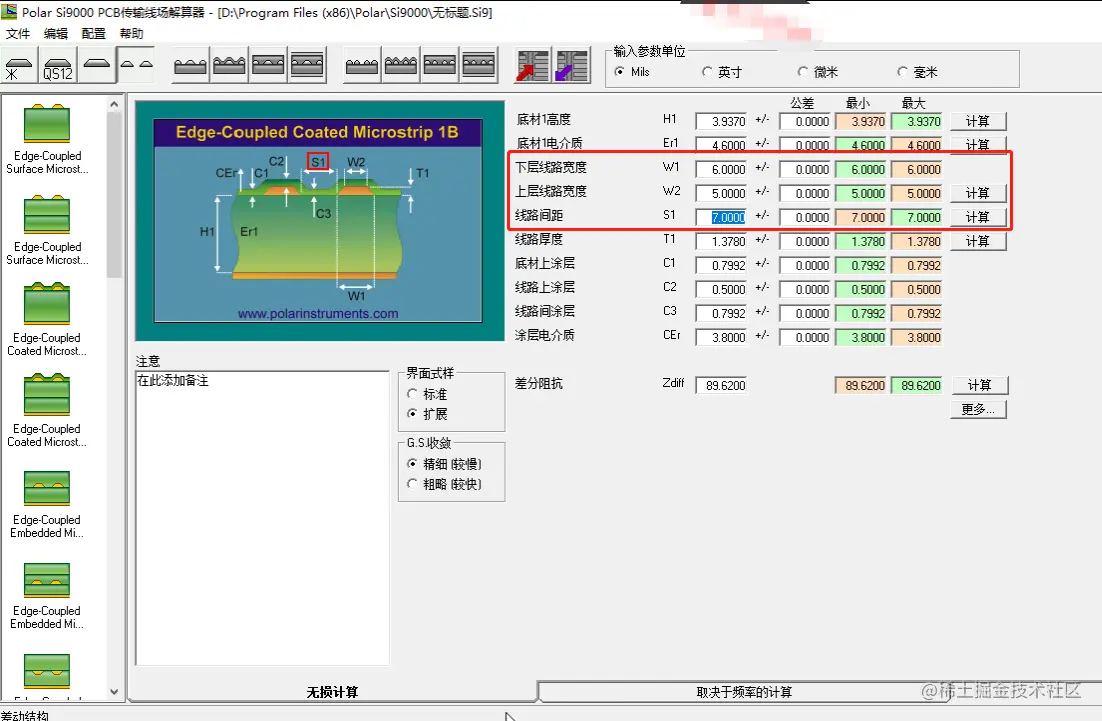Choose the two-trace embedded coplanar structure icon
This screenshot has height=721, width=1102.
pos(268,66)
